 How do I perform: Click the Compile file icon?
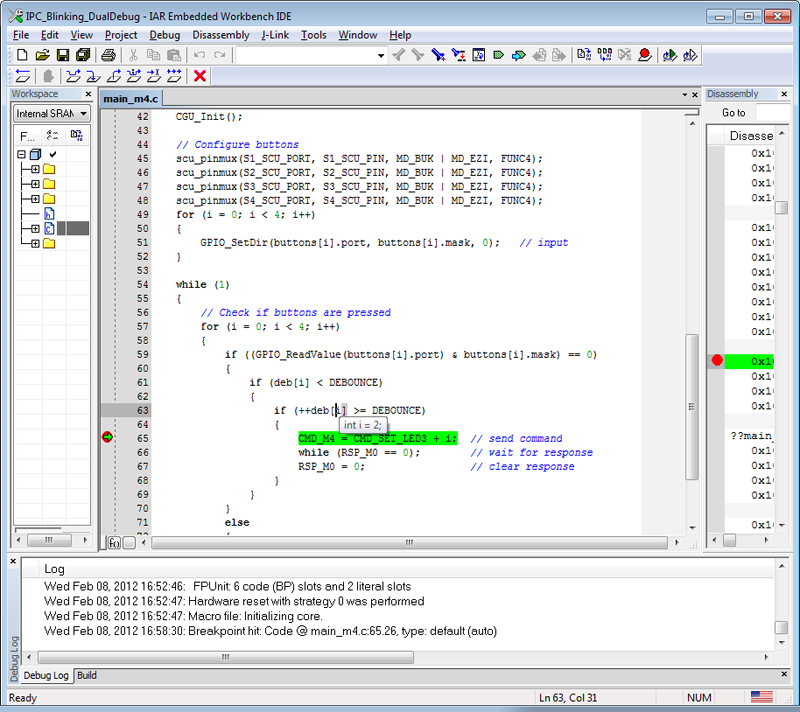click(584, 55)
